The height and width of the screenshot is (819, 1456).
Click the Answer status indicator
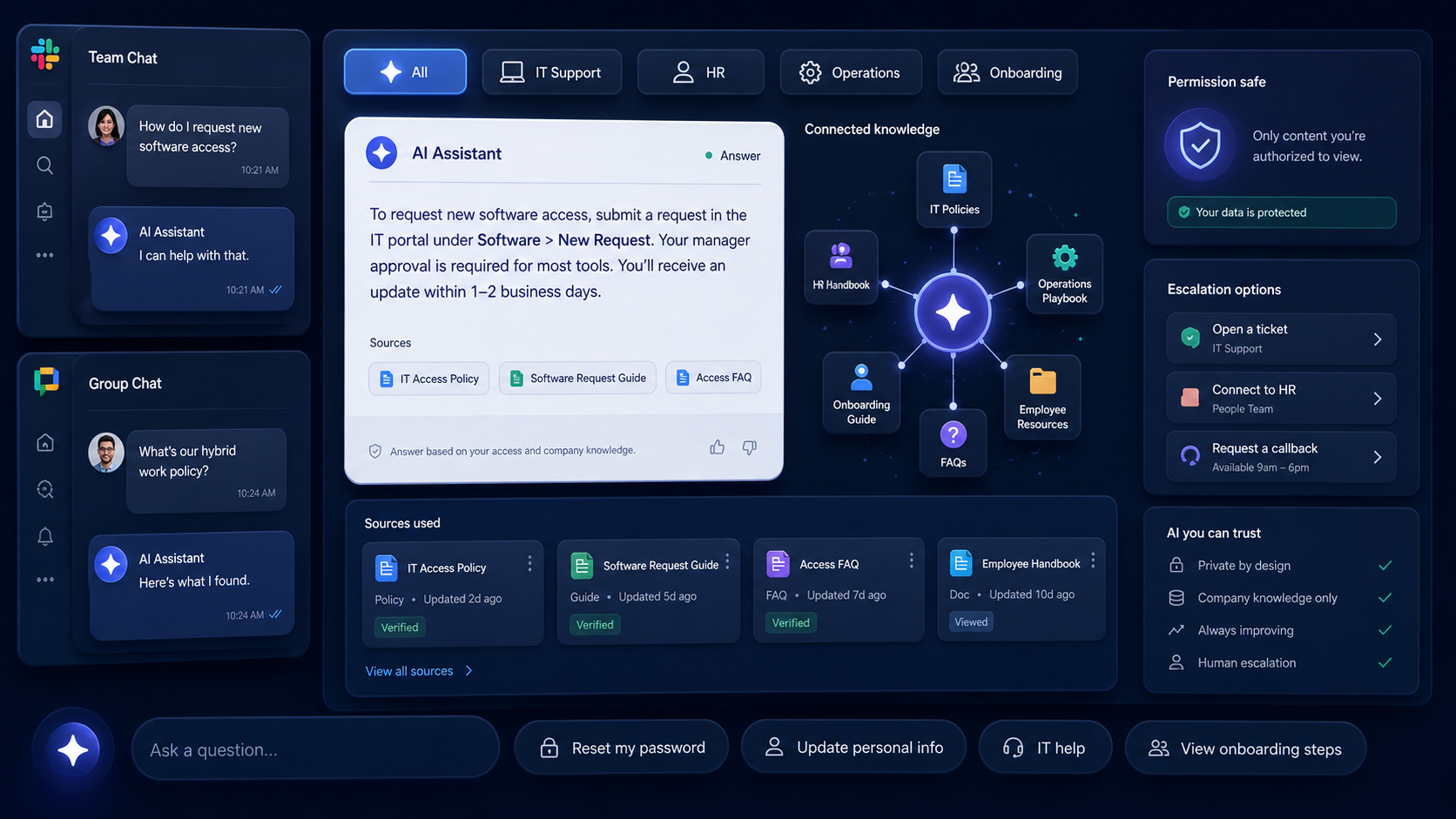[x=732, y=156]
